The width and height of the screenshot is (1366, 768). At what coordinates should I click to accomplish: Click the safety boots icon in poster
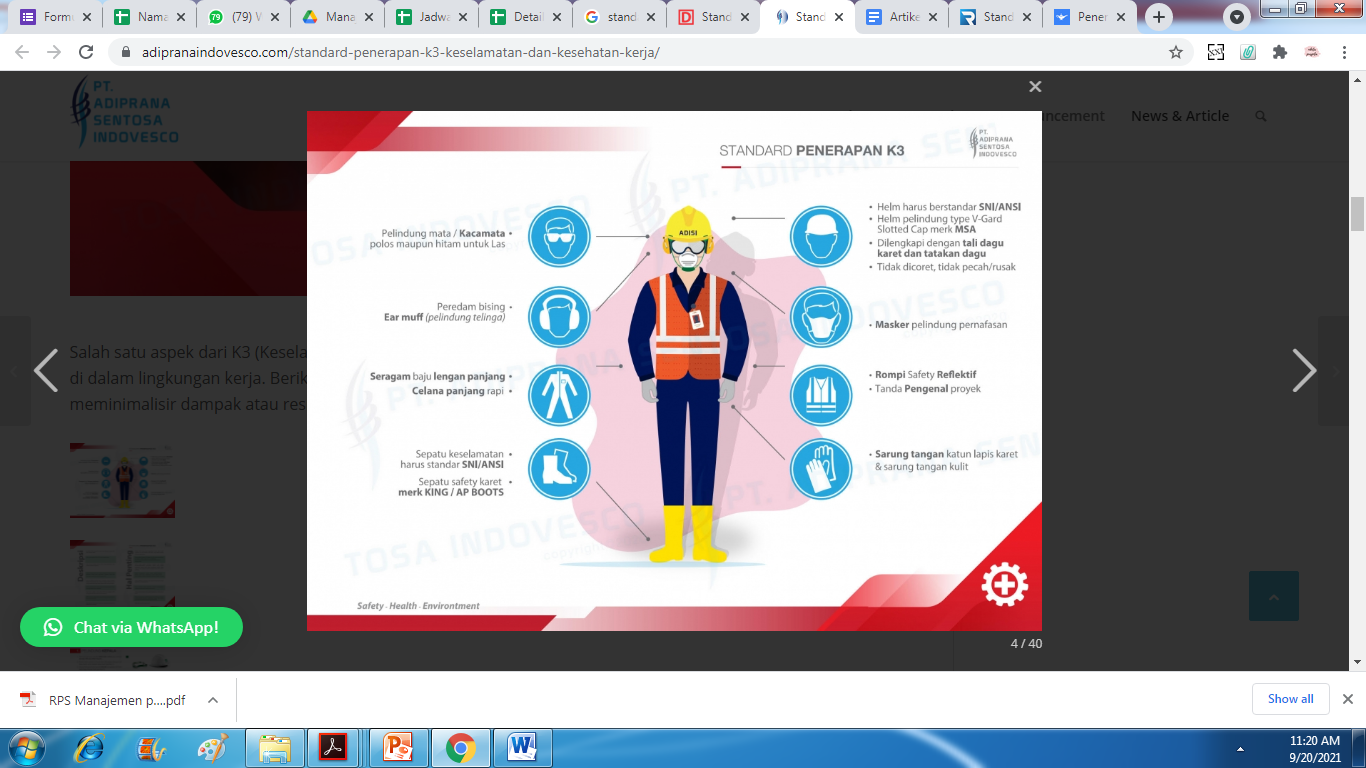pyautogui.click(x=559, y=470)
